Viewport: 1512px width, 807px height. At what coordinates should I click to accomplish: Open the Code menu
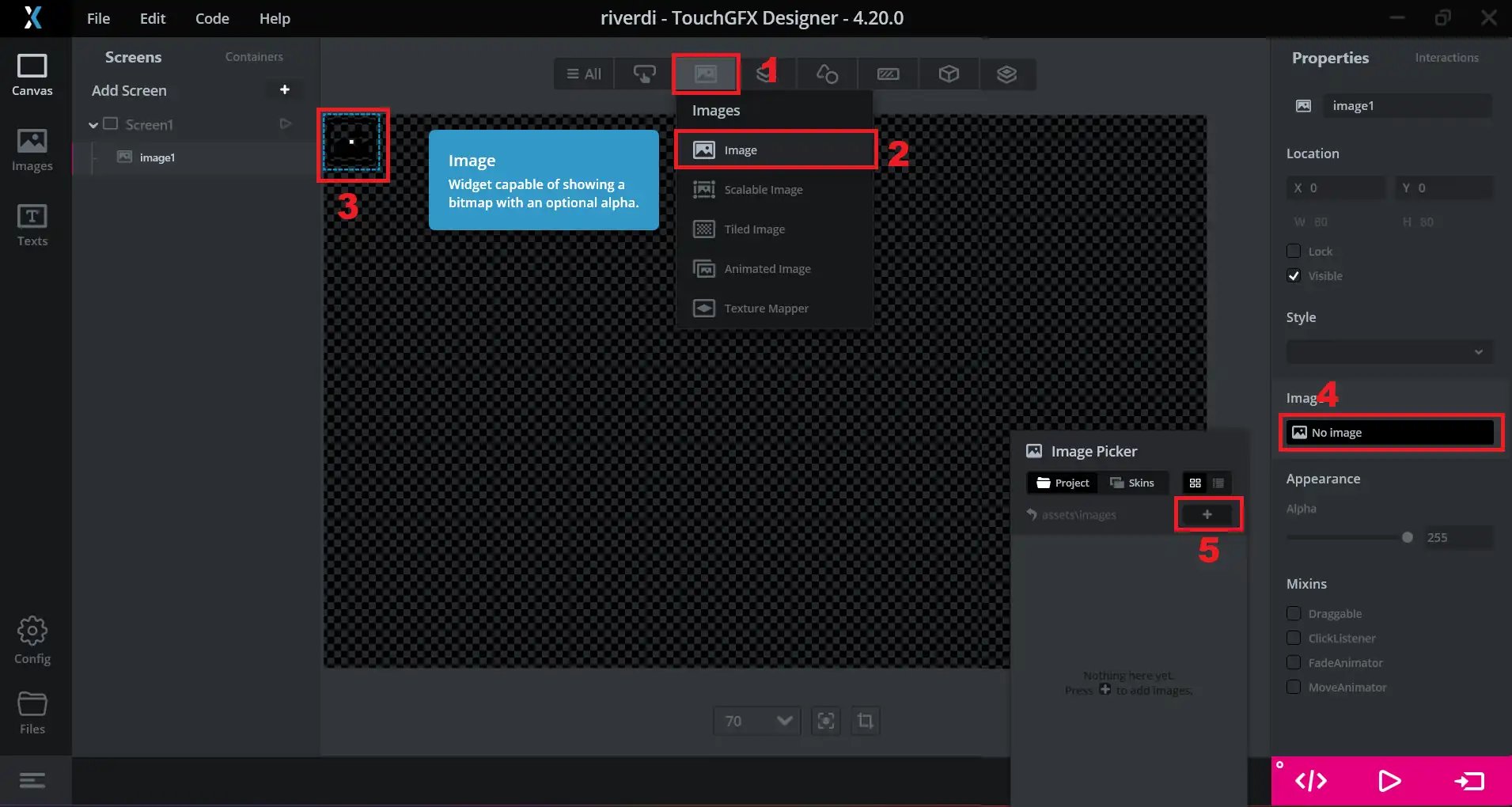212,18
